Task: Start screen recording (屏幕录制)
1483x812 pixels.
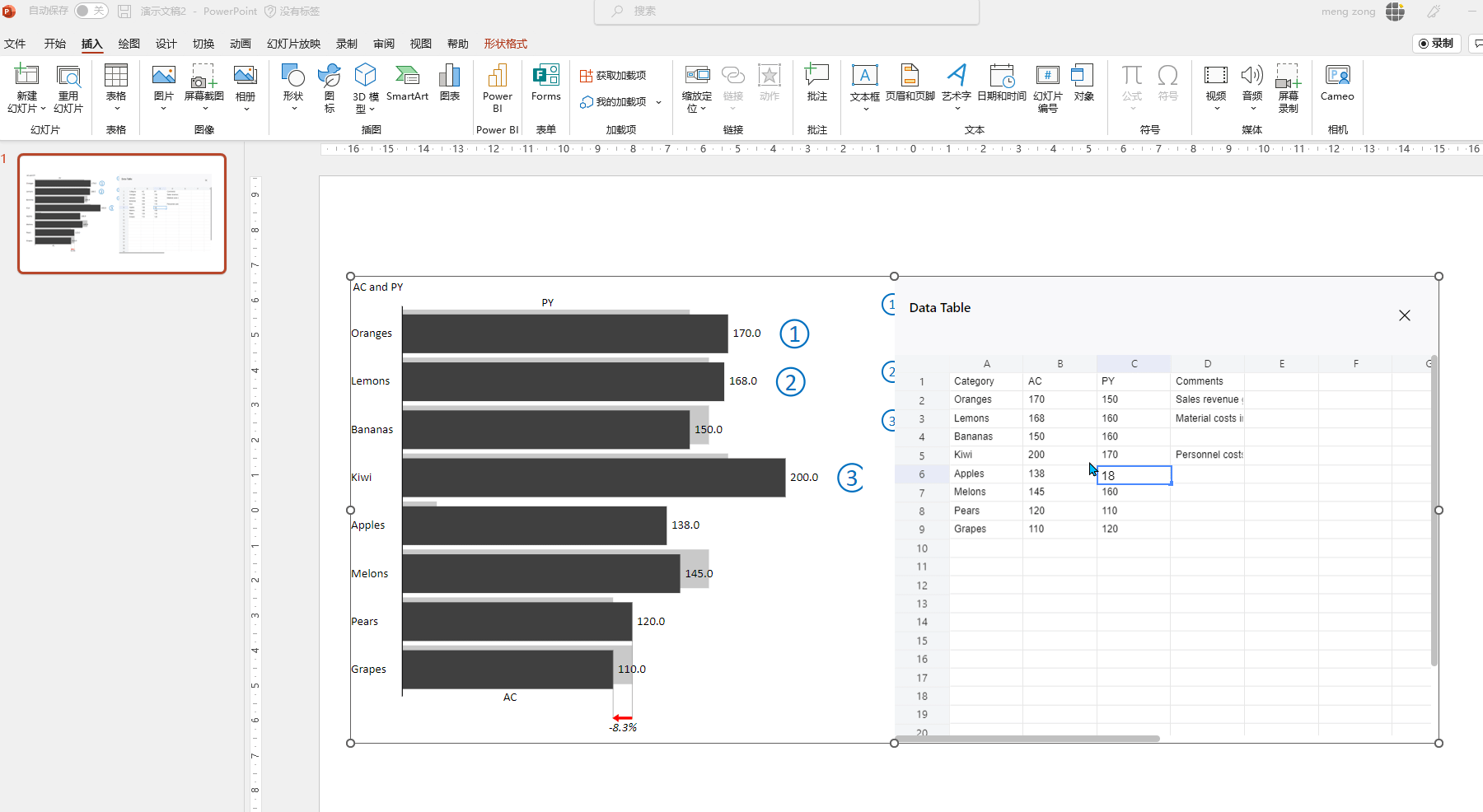Action: tap(1289, 86)
